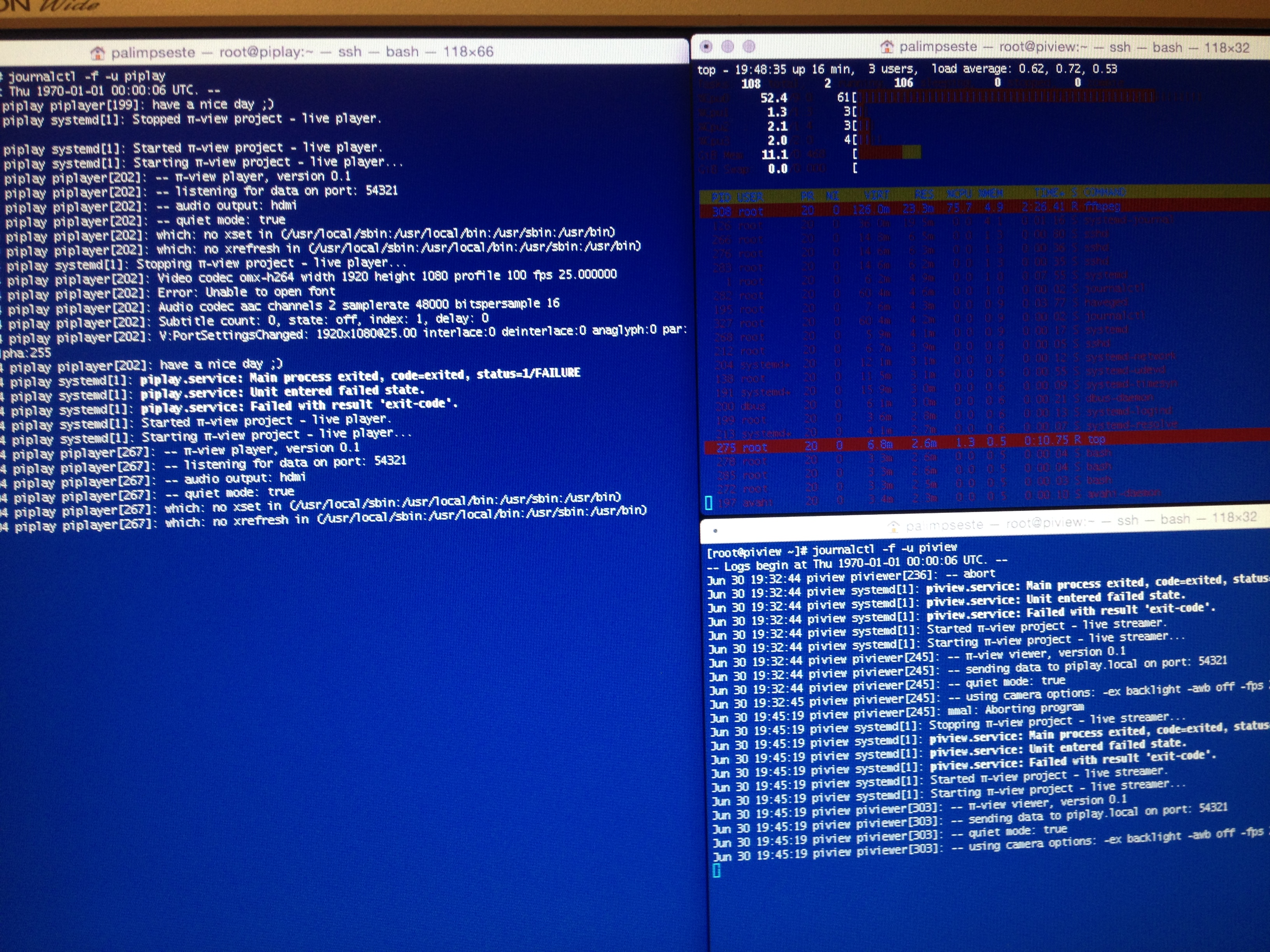Close the top monitor terminal window
The height and width of the screenshot is (952, 1270).
pyautogui.click(x=707, y=47)
